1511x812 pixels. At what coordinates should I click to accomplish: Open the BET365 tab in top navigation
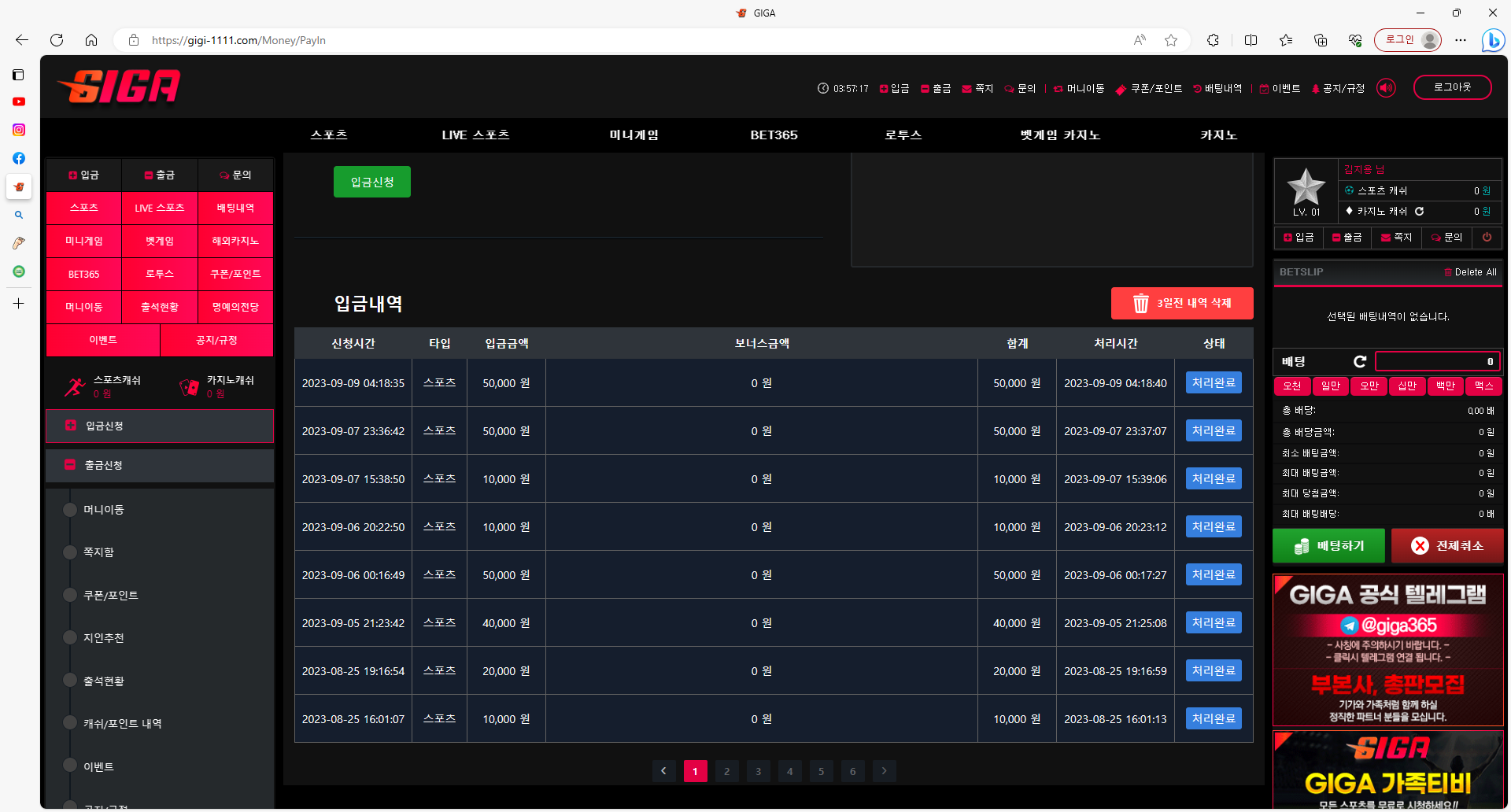774,135
